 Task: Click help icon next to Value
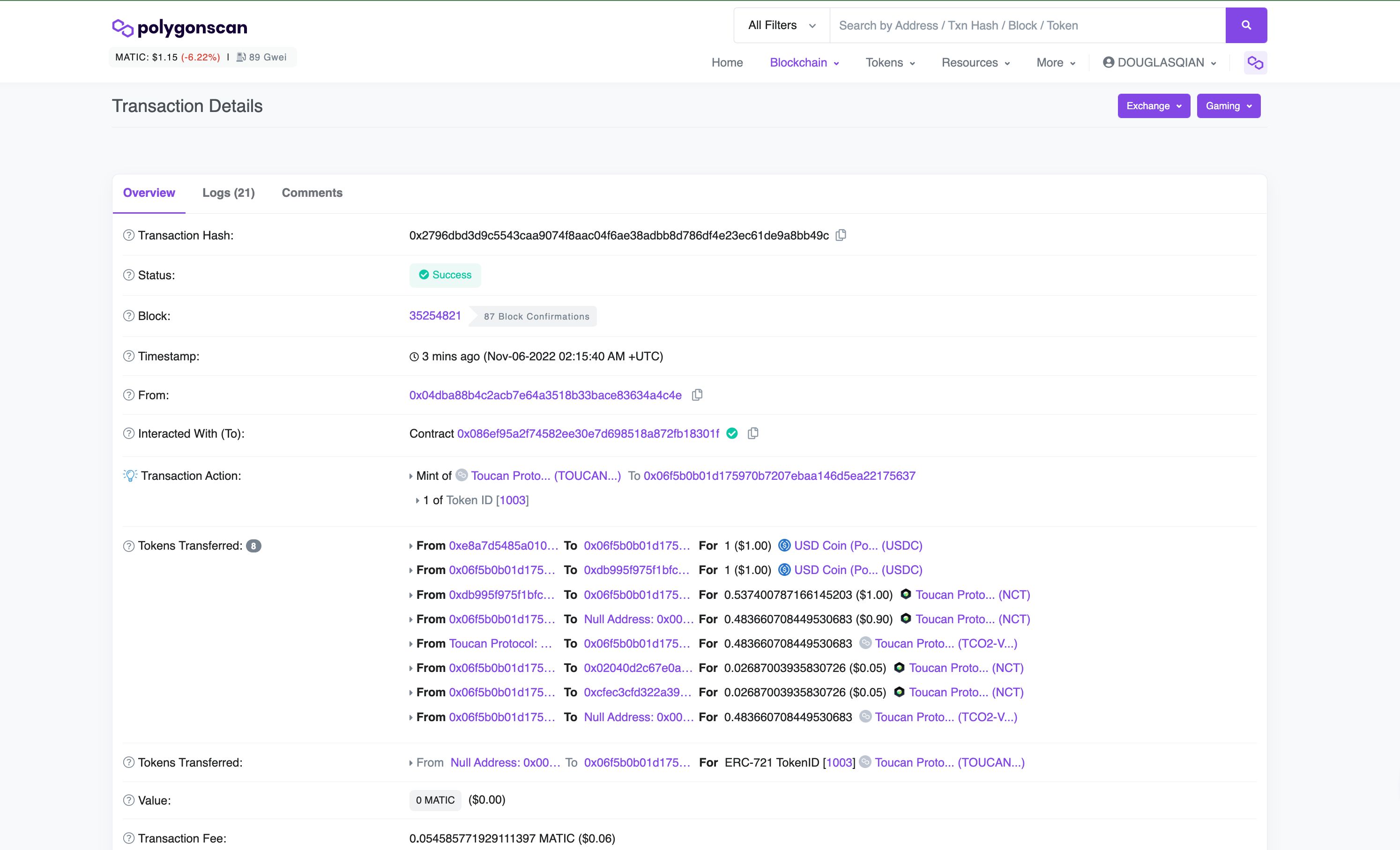[x=129, y=800]
